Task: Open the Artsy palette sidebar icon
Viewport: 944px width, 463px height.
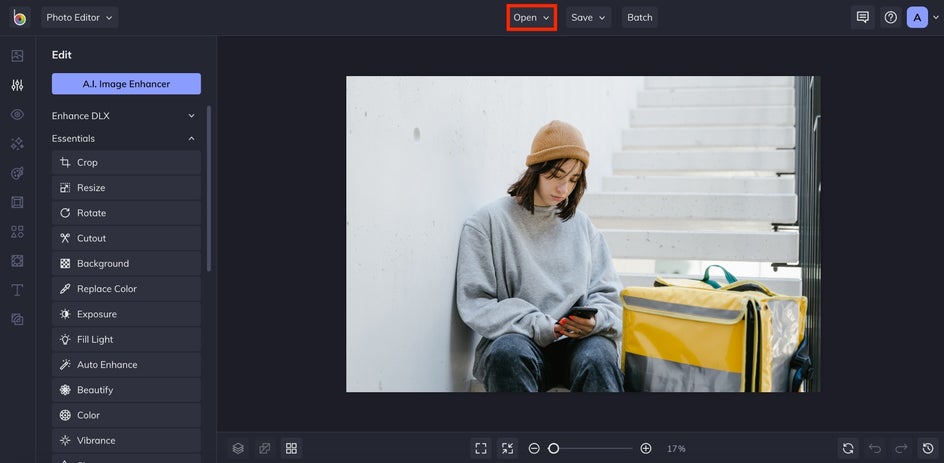Action: click(x=17, y=173)
